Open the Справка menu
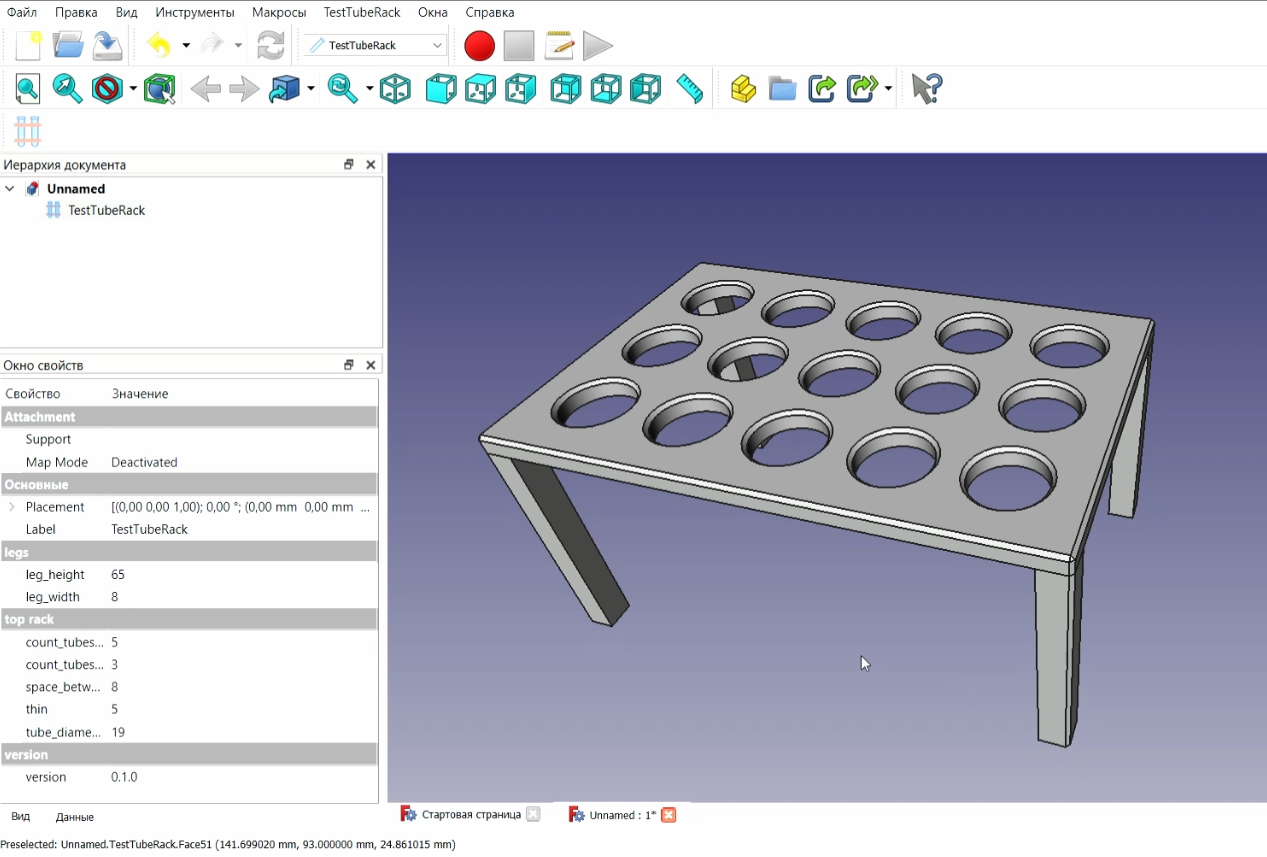The image size is (1267, 857). click(x=490, y=12)
